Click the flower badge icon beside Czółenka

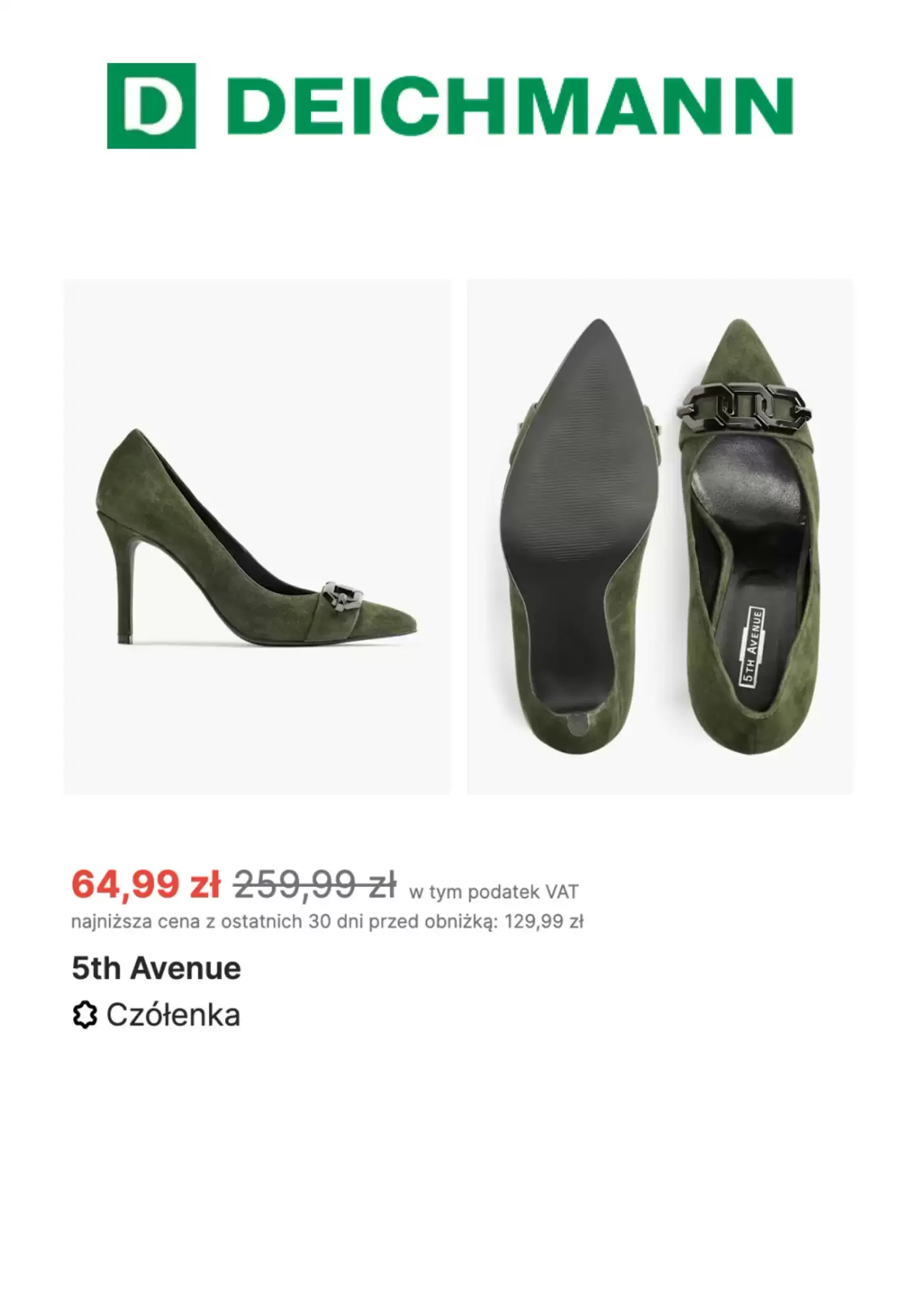(x=84, y=1015)
